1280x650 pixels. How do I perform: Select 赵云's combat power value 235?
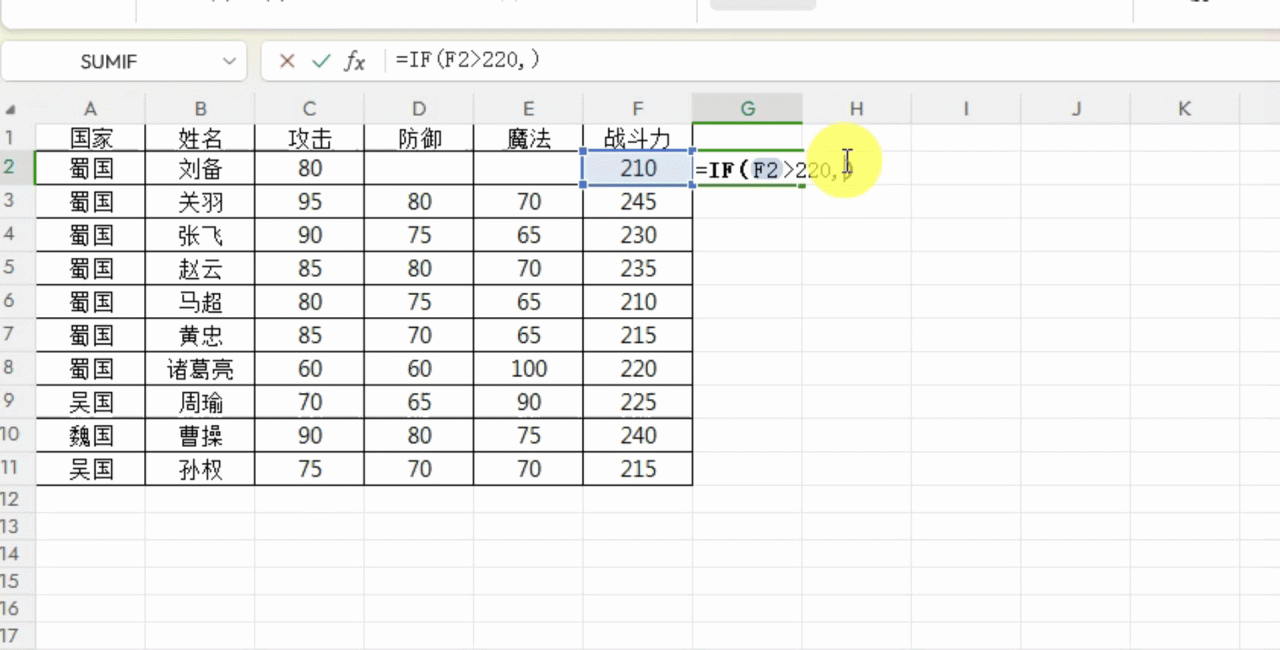click(x=637, y=268)
